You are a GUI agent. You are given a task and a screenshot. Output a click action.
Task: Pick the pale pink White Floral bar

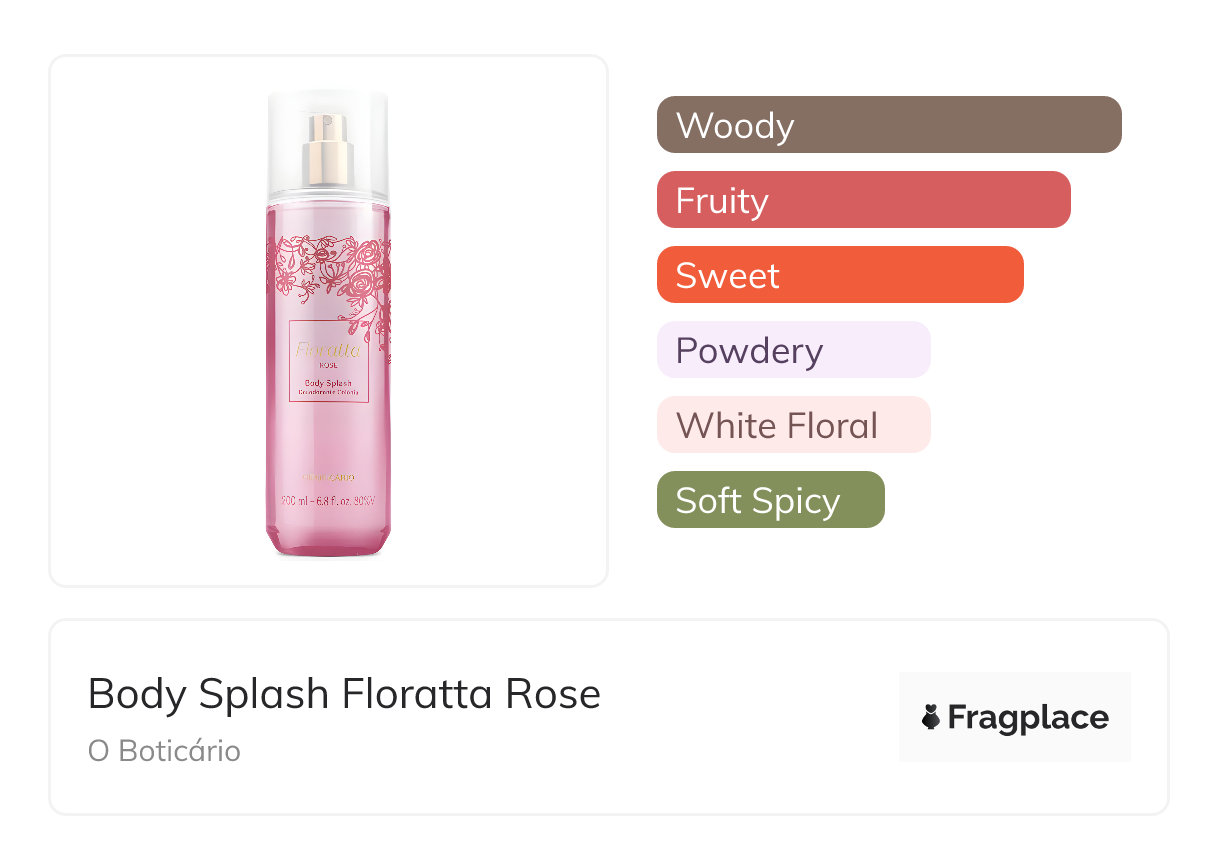(793, 425)
